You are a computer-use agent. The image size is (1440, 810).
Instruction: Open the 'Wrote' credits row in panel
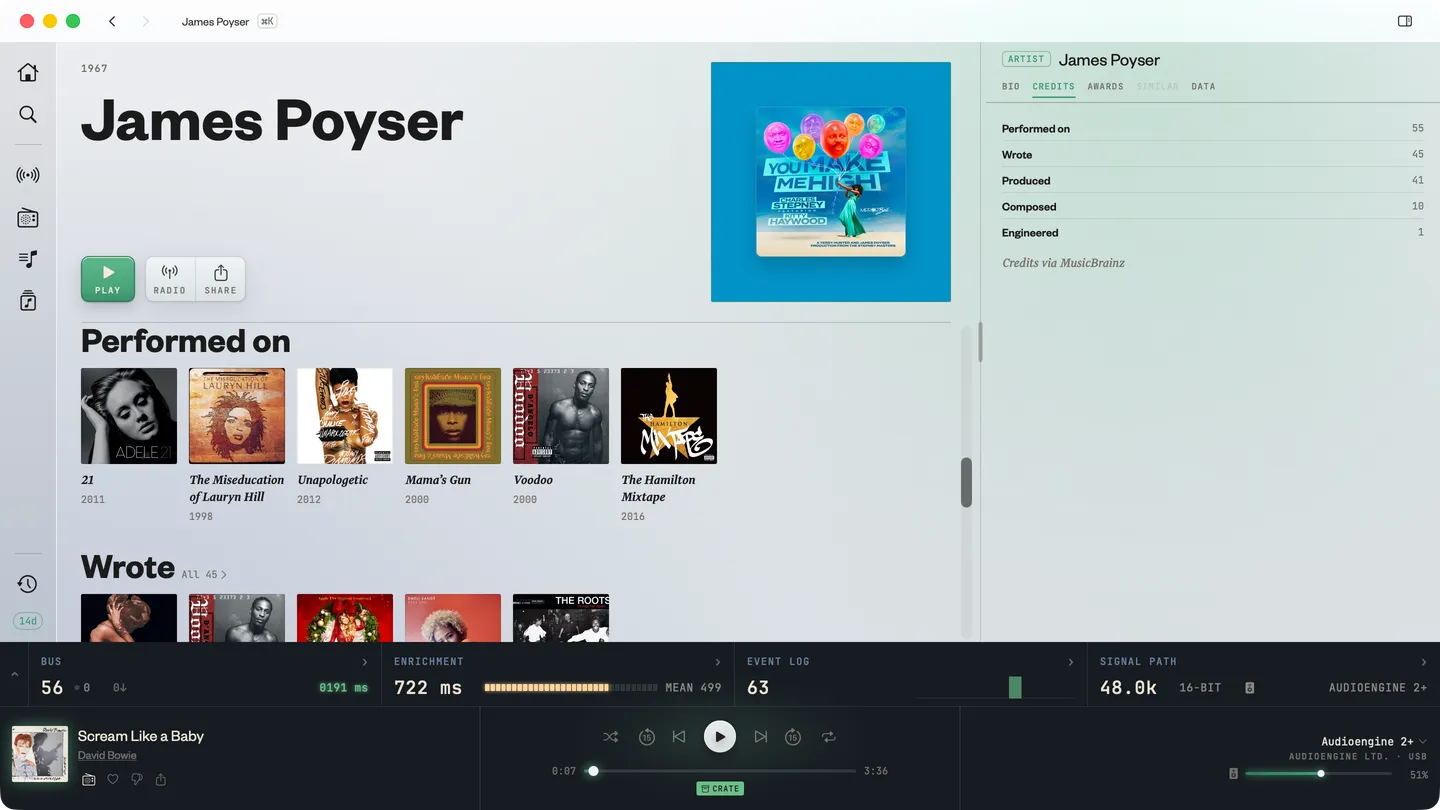click(1212, 155)
